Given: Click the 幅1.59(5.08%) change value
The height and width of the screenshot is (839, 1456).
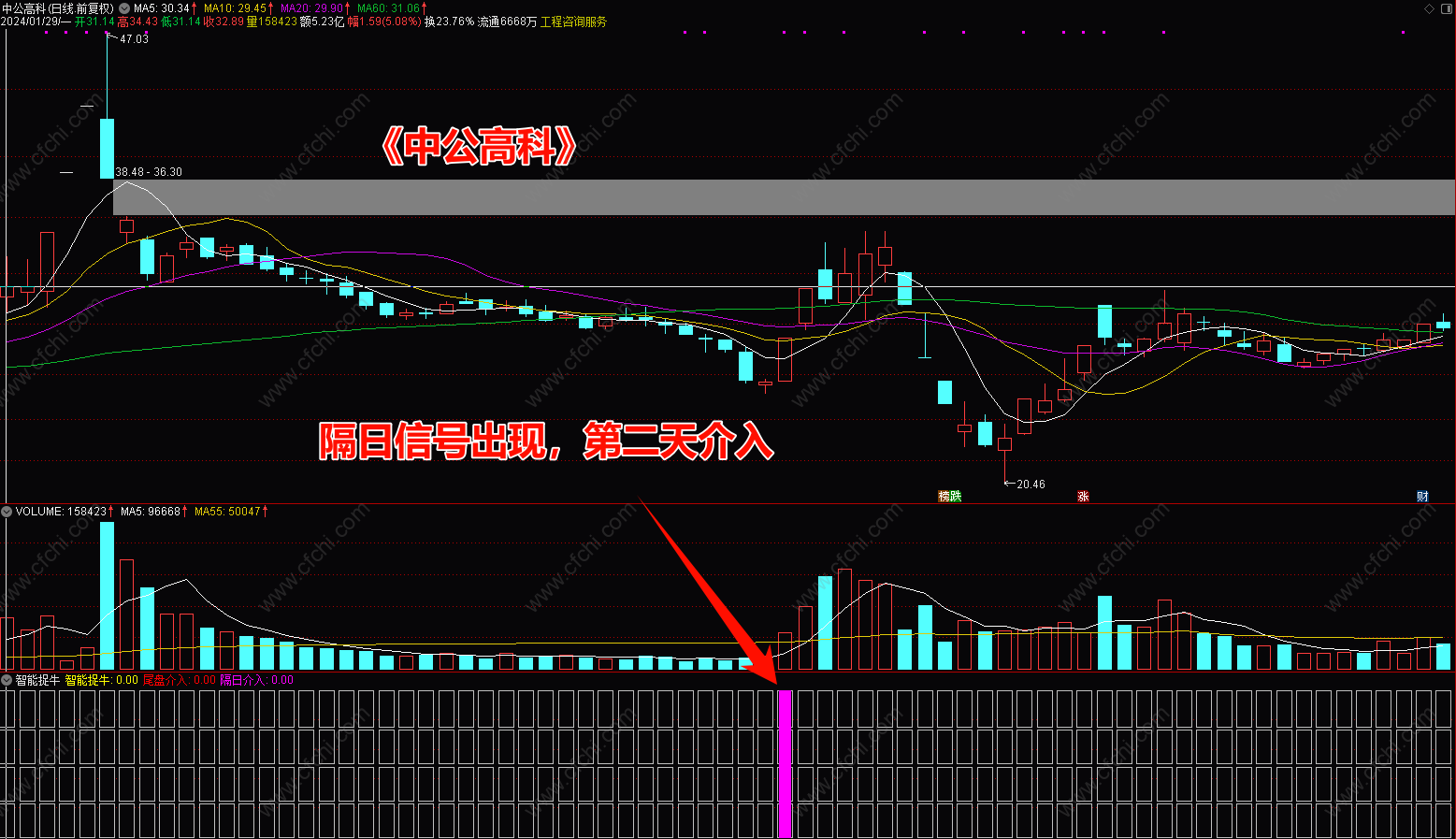Looking at the screenshot, I should (384, 22).
